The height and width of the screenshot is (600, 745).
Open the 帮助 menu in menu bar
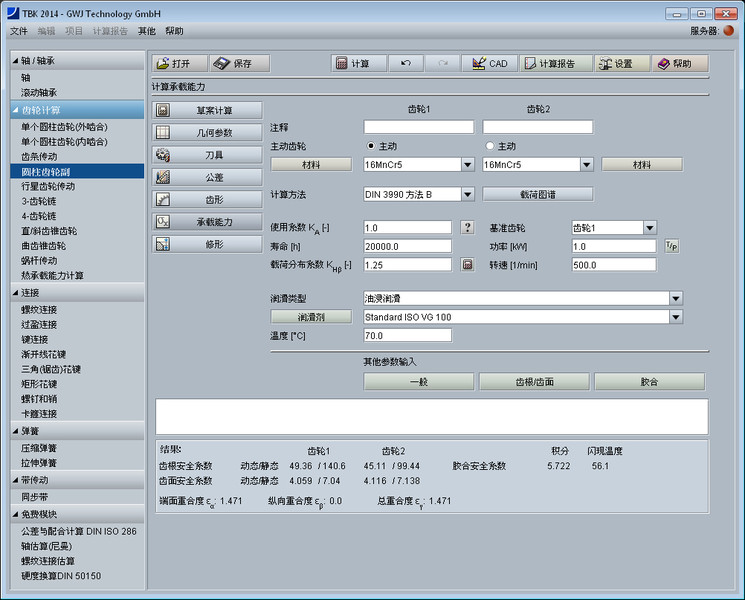point(174,31)
